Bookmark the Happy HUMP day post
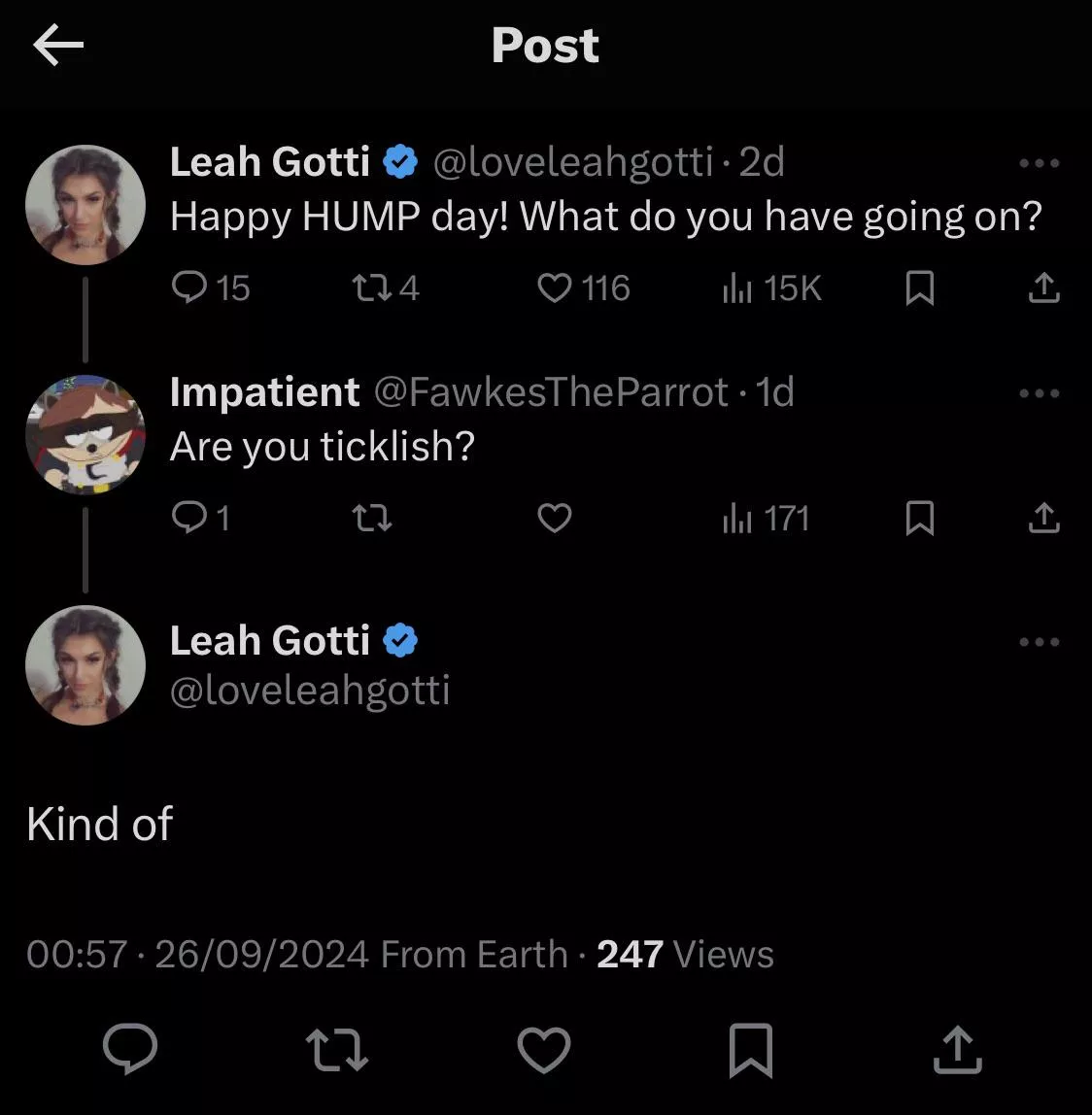Screen dimensions: 1092x1115 [919, 288]
